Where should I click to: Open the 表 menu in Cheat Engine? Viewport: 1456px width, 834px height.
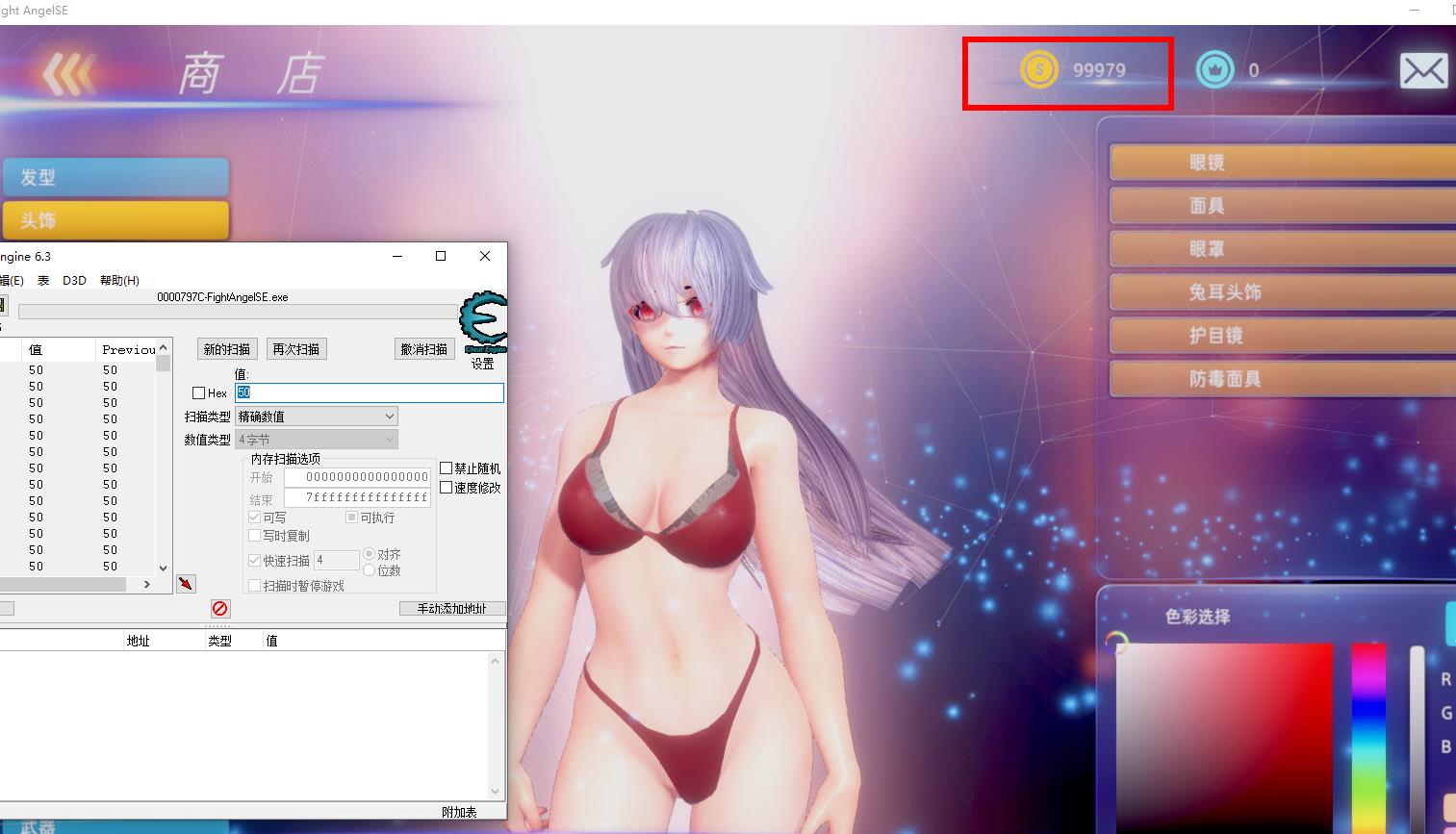(43, 281)
